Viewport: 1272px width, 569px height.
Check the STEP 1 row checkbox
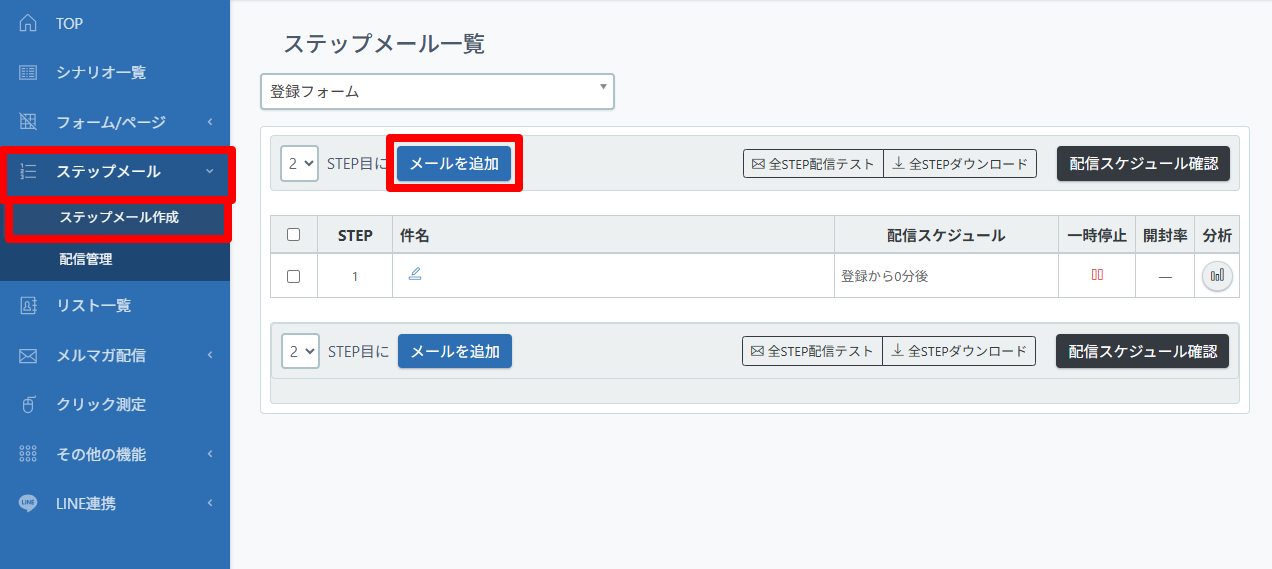click(x=293, y=276)
